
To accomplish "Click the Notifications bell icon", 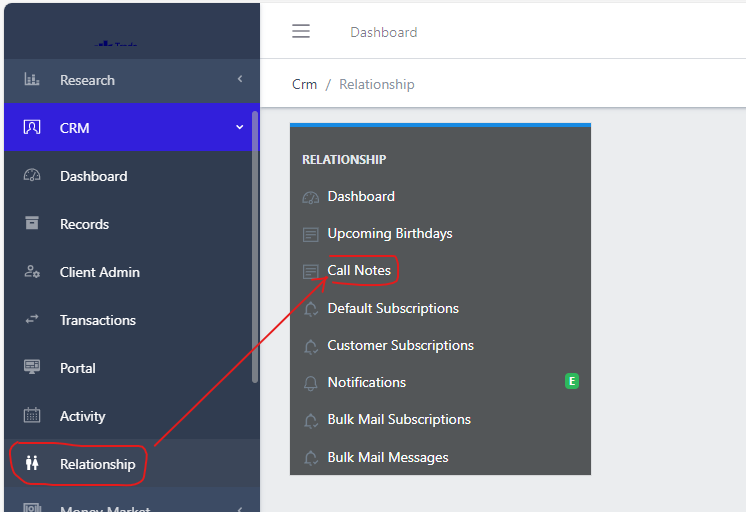I will (311, 383).
